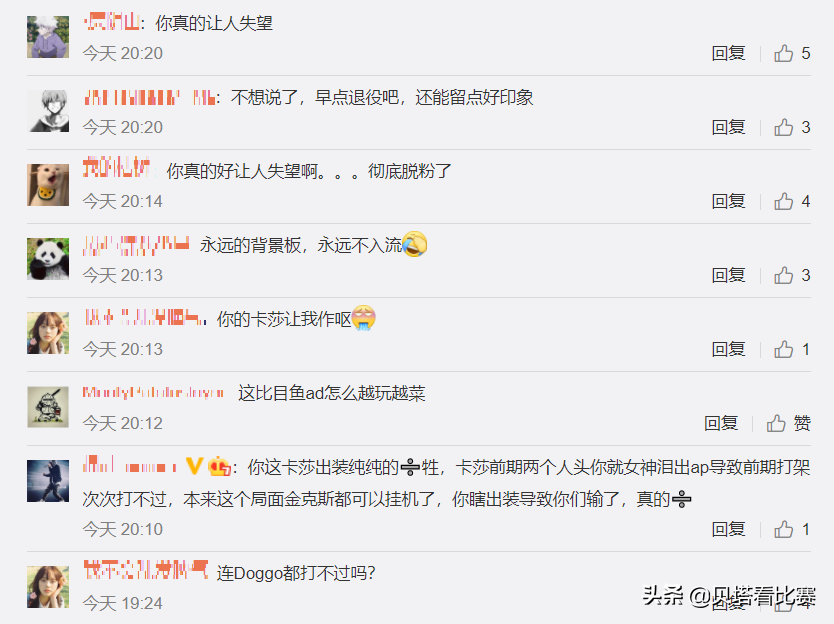This screenshot has height=624, width=834.
Task: Like the comment about retiring early
Action: (x=791, y=127)
